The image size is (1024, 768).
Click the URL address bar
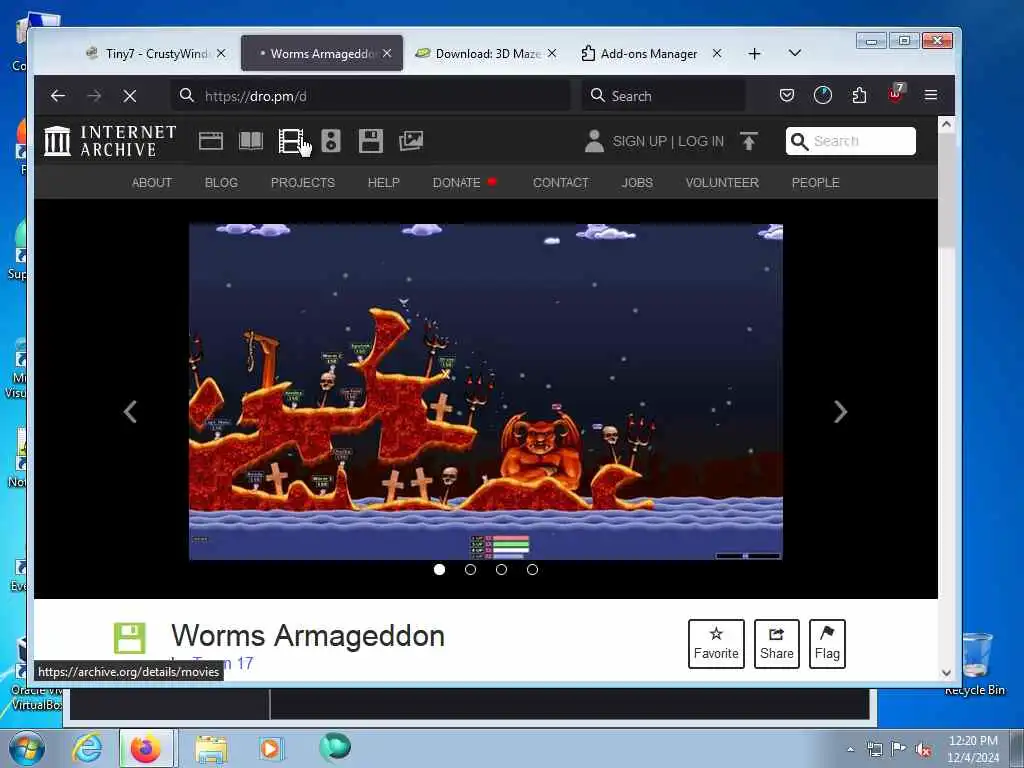point(370,96)
